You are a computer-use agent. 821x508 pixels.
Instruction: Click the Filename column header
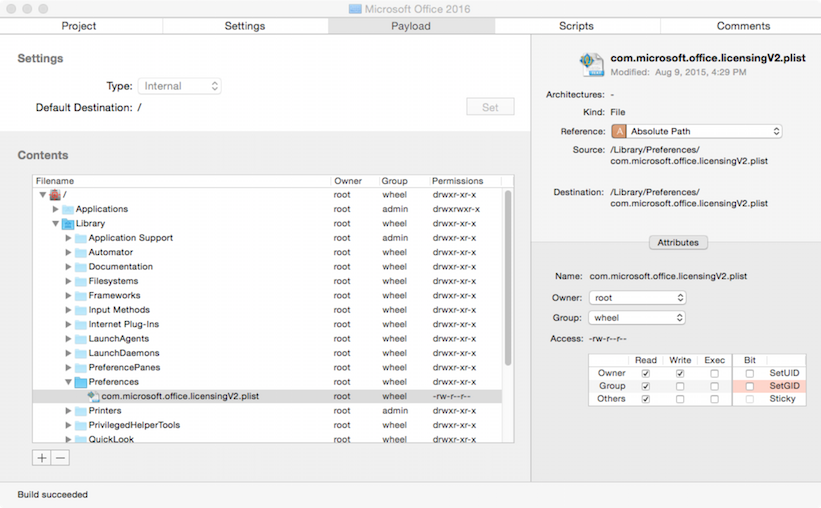pyautogui.click(x=182, y=181)
